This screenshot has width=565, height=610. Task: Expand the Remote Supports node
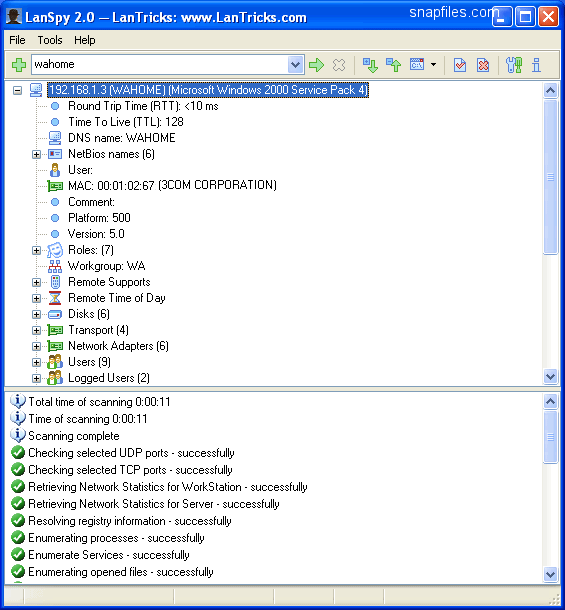coord(36,282)
